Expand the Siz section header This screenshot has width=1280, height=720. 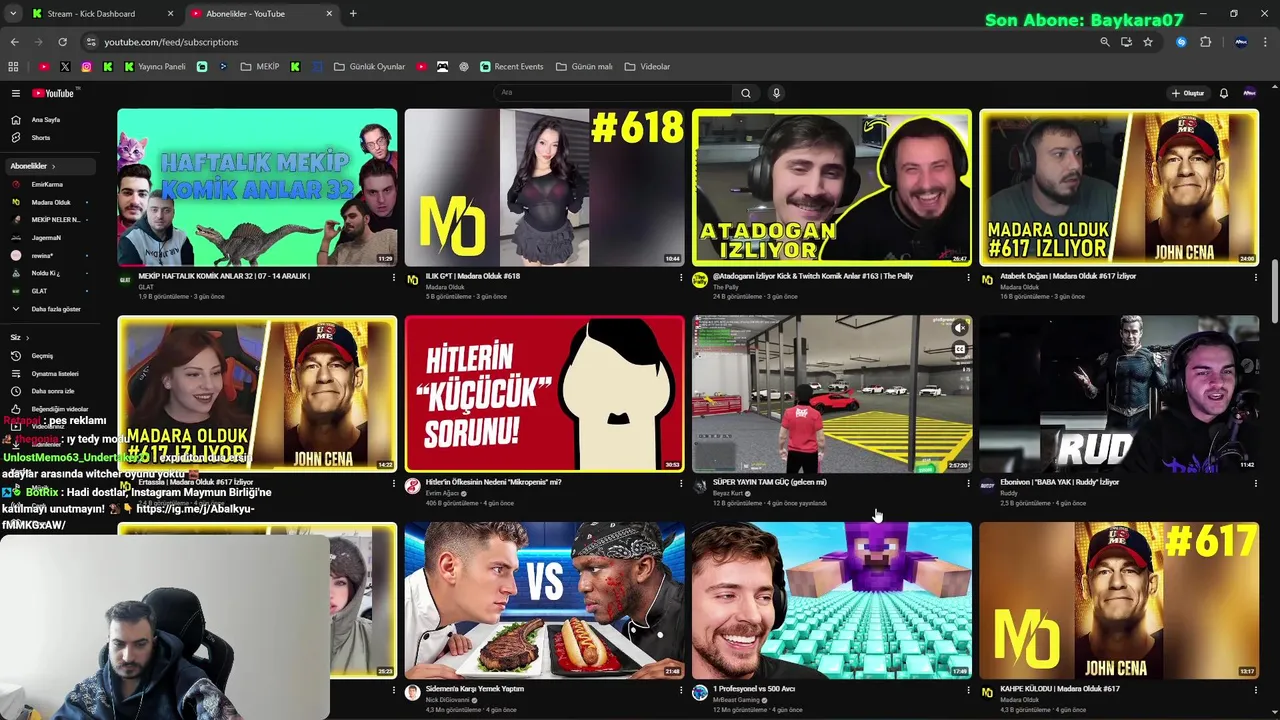coord(20,338)
